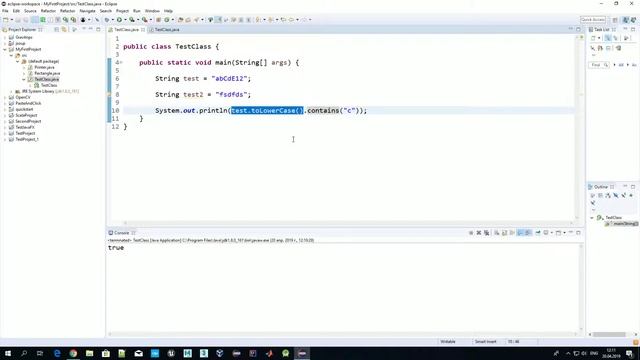Open the Windows Start menu
Image resolution: width=640 pixels, height=360 pixels.
point(7,353)
